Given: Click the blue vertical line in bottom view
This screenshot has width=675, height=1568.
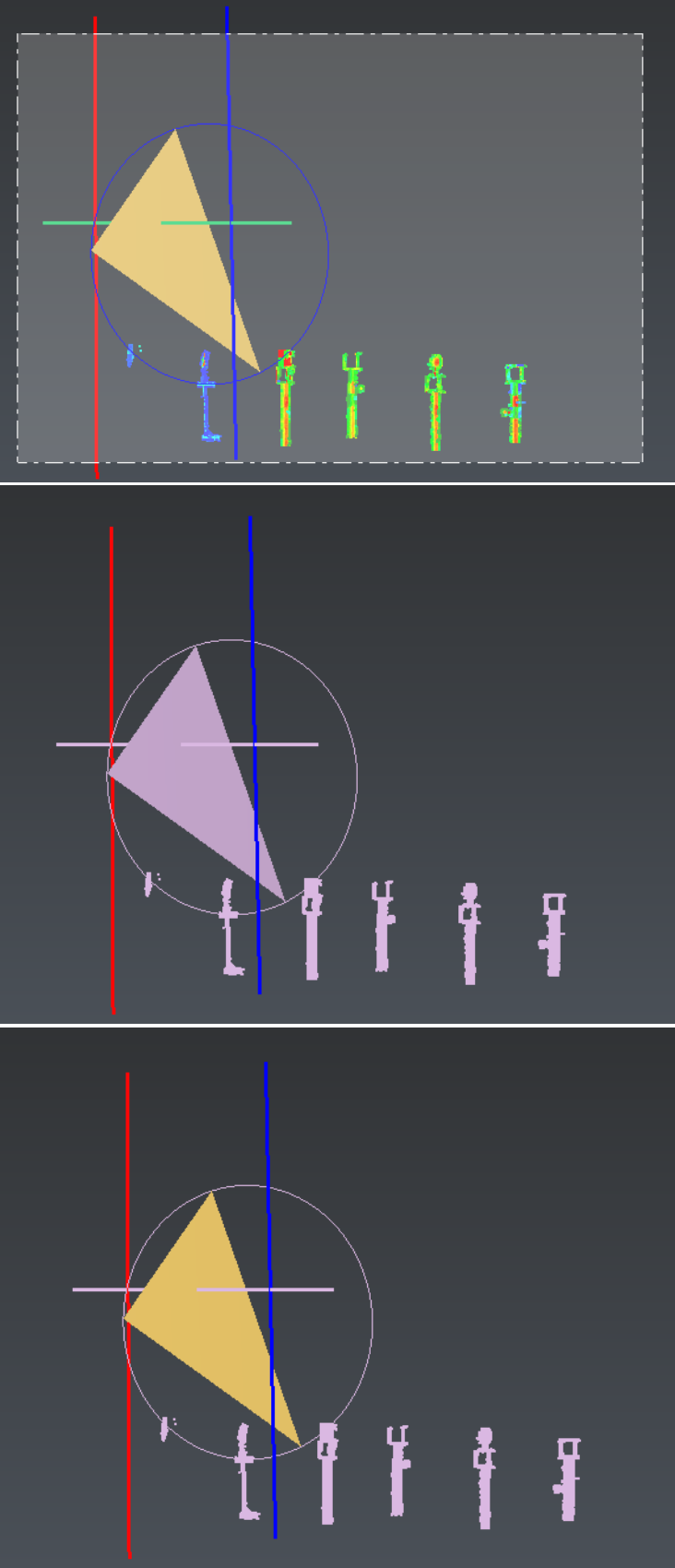Looking at the screenshot, I should tap(268, 1199).
